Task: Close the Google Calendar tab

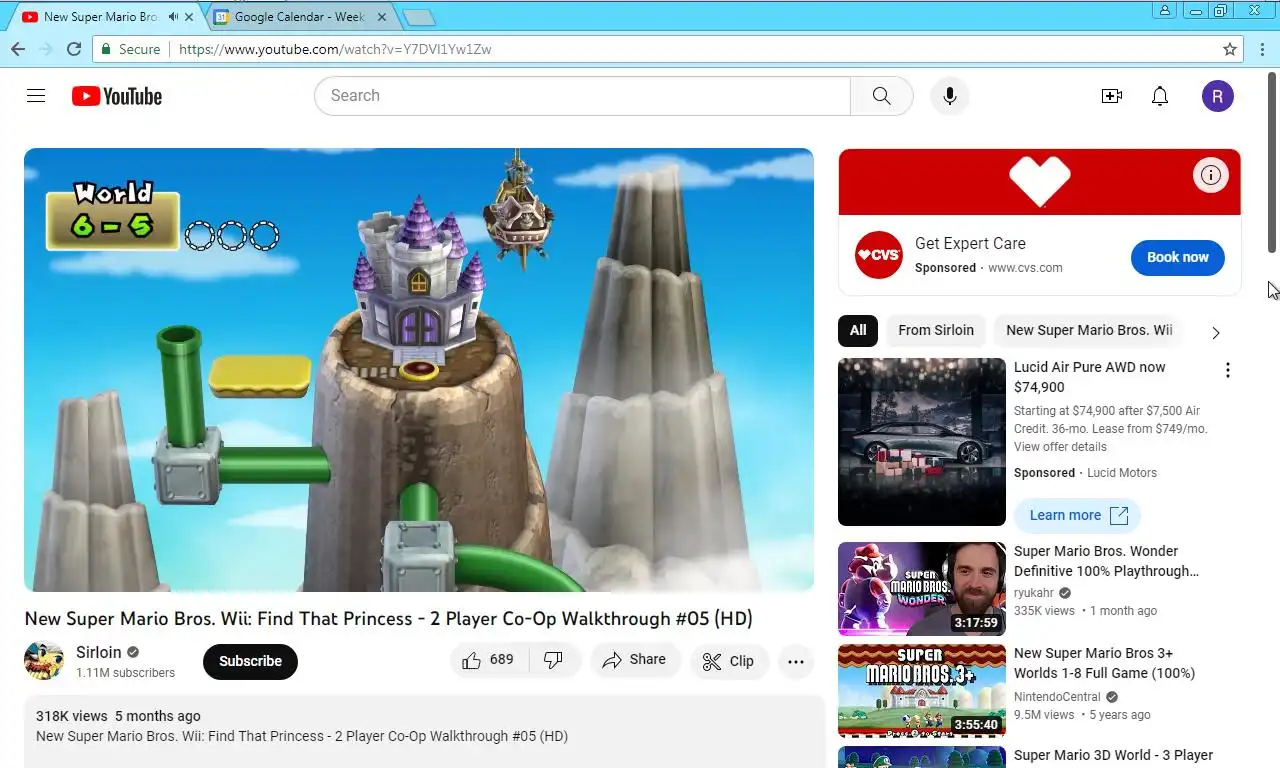Action: (x=381, y=17)
